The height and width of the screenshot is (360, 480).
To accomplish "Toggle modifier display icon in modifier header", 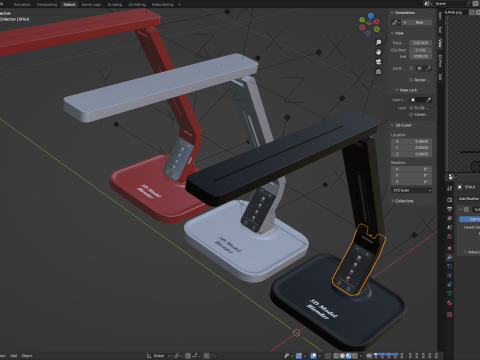I will (466, 209).
